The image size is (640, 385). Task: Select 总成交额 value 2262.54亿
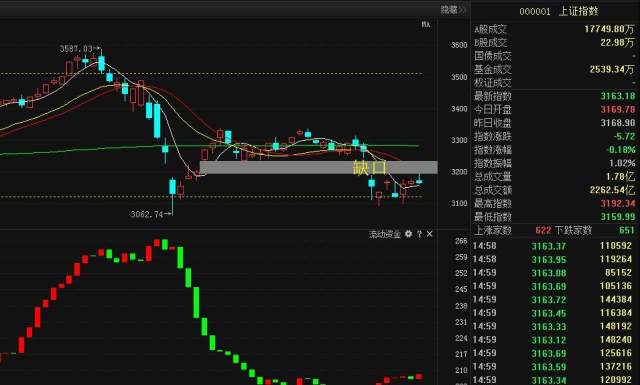click(x=612, y=190)
